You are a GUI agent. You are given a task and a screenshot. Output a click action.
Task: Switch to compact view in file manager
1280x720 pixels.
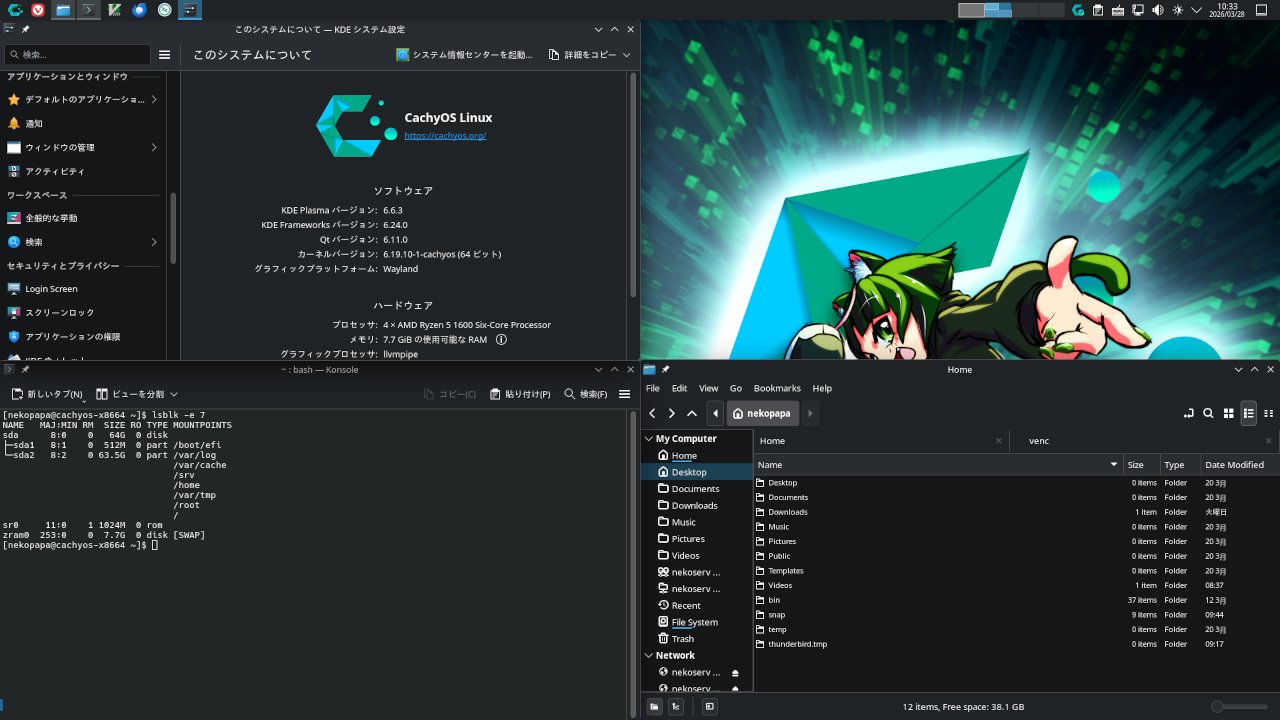pos(1269,413)
